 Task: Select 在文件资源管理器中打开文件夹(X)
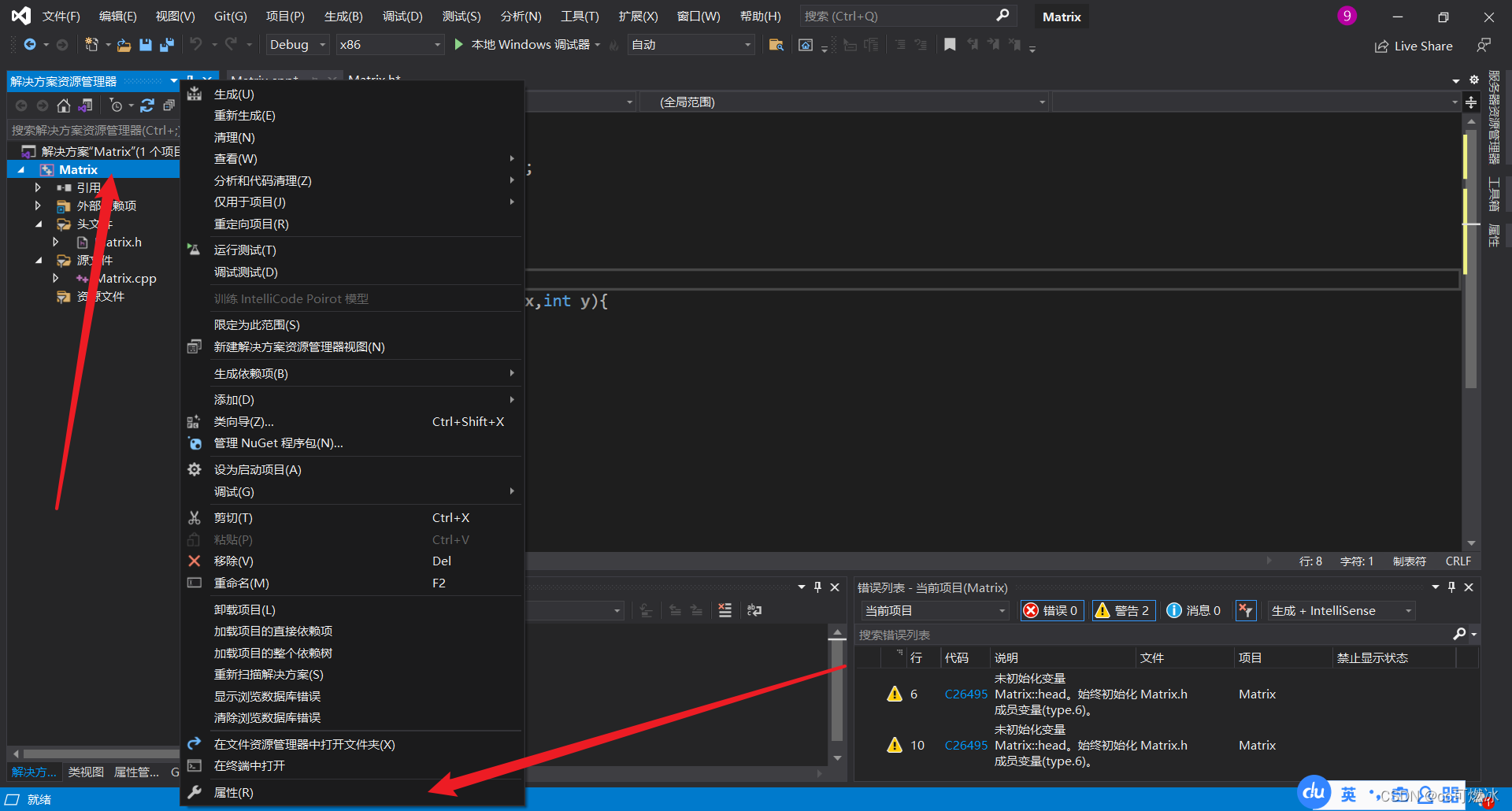pyautogui.click(x=352, y=745)
